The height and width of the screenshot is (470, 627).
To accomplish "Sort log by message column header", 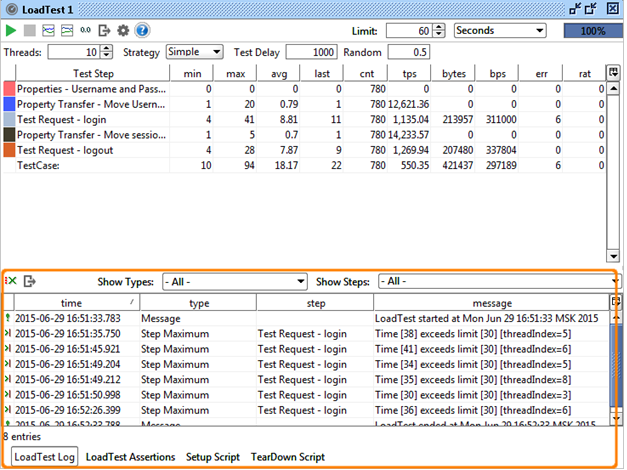I will [491, 303].
